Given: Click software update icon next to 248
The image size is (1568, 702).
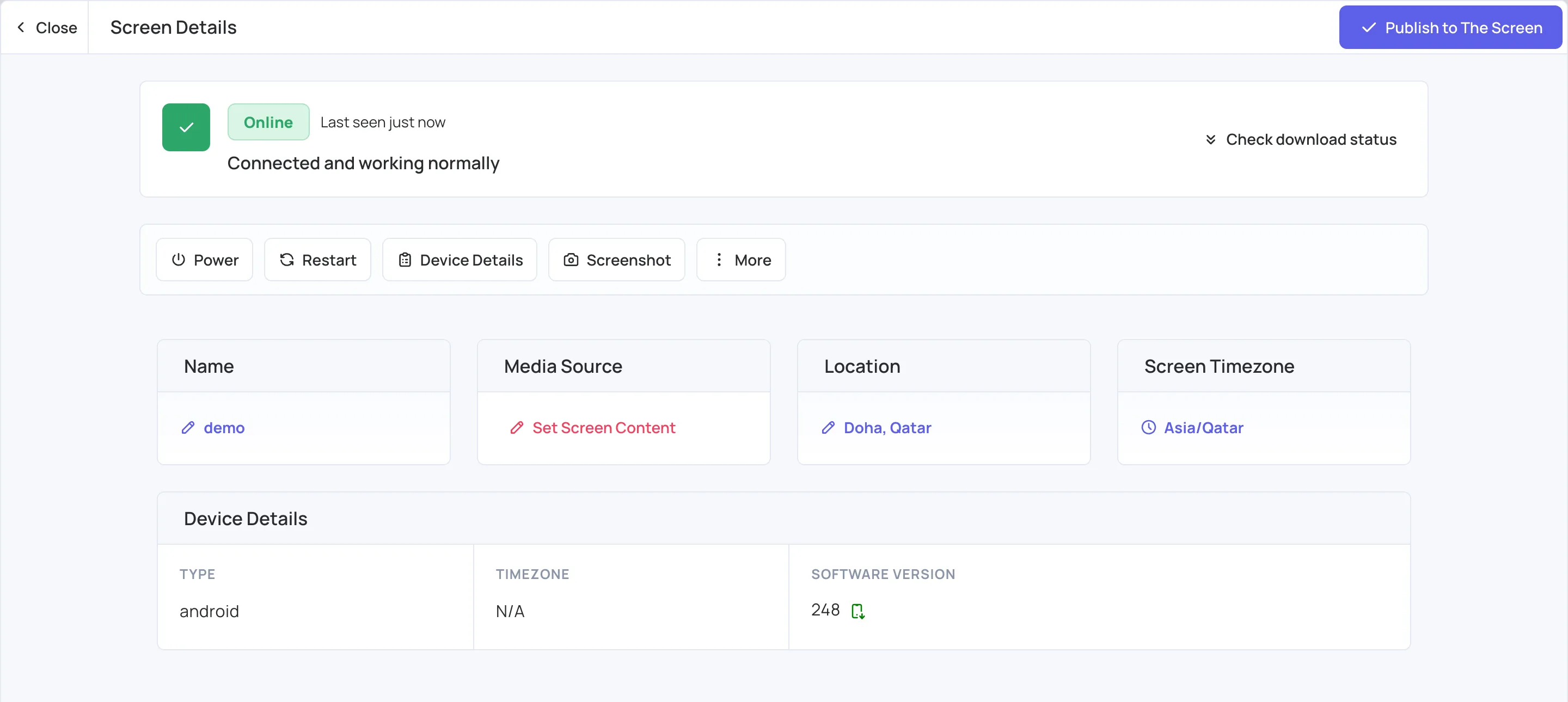Looking at the screenshot, I should click(x=857, y=611).
